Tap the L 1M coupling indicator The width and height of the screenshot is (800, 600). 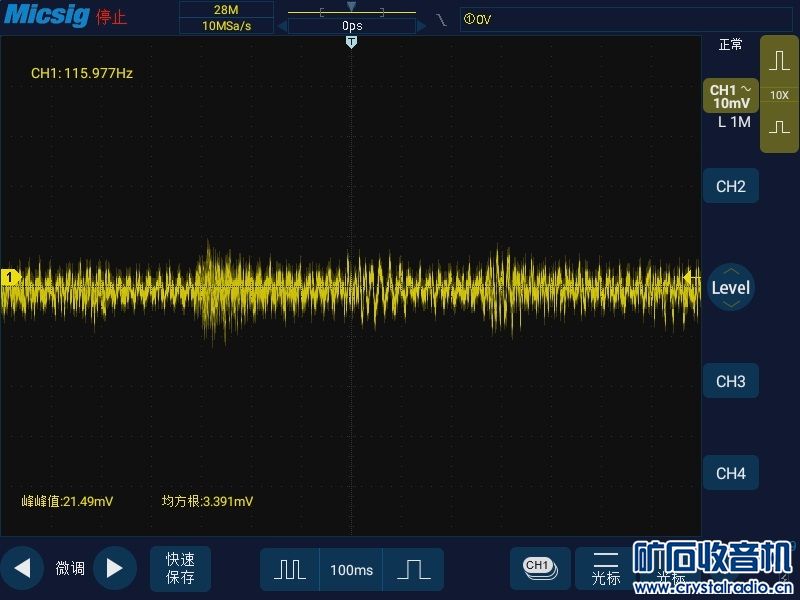[734, 122]
